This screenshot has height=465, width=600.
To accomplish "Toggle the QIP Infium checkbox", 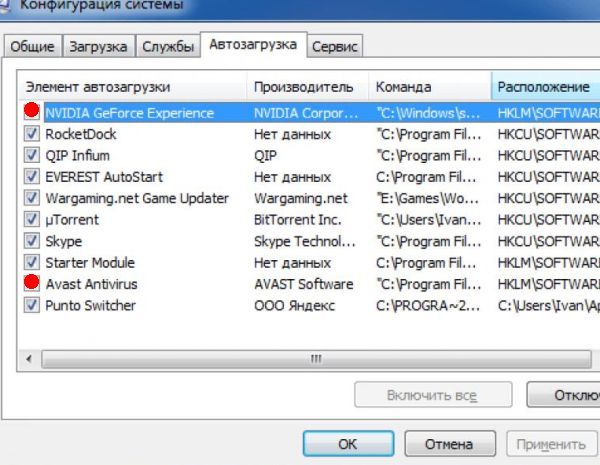I will [x=31, y=155].
